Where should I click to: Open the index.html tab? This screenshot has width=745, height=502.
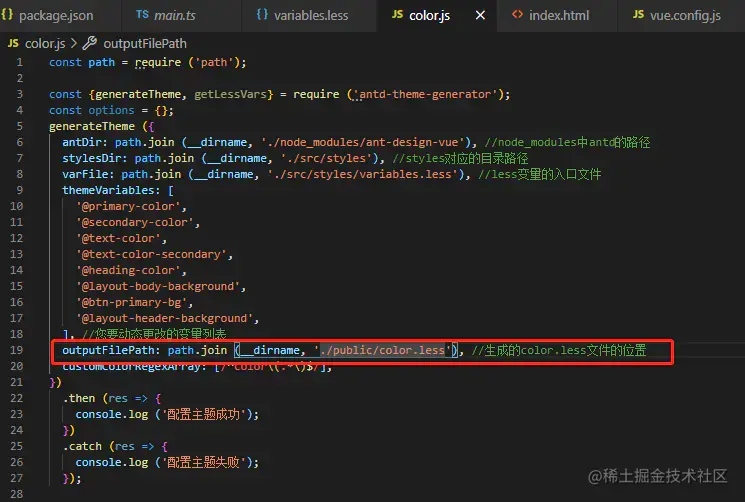click(559, 15)
